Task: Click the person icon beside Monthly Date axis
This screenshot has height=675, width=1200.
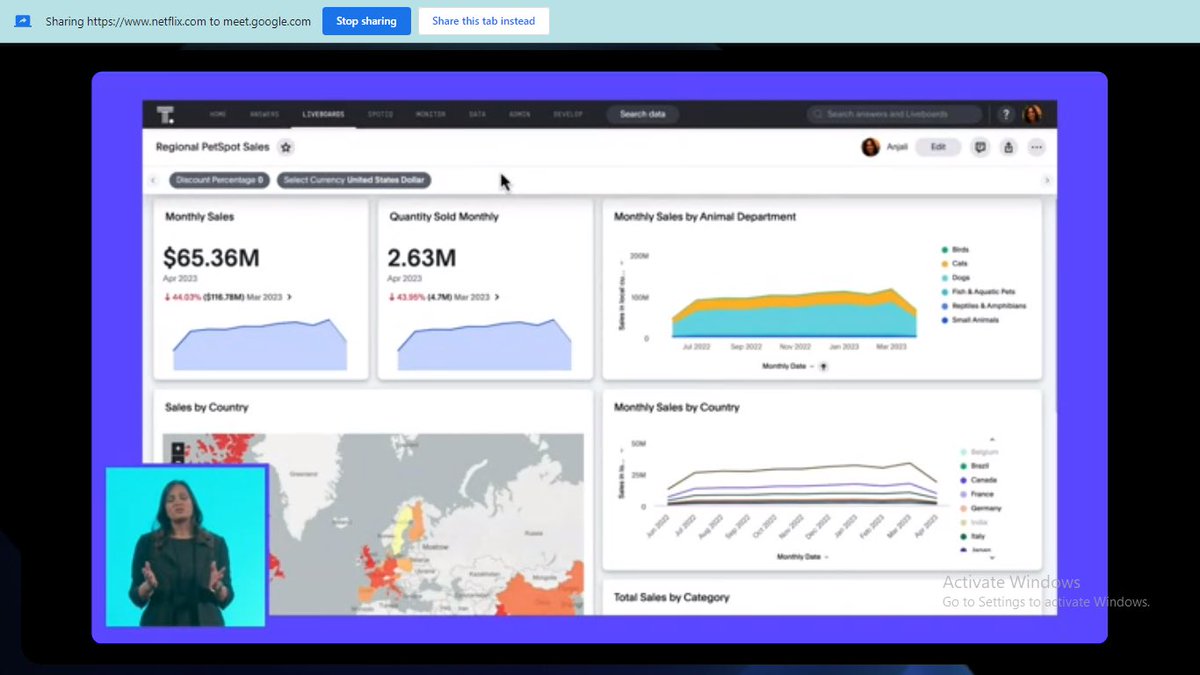Action: coord(823,366)
